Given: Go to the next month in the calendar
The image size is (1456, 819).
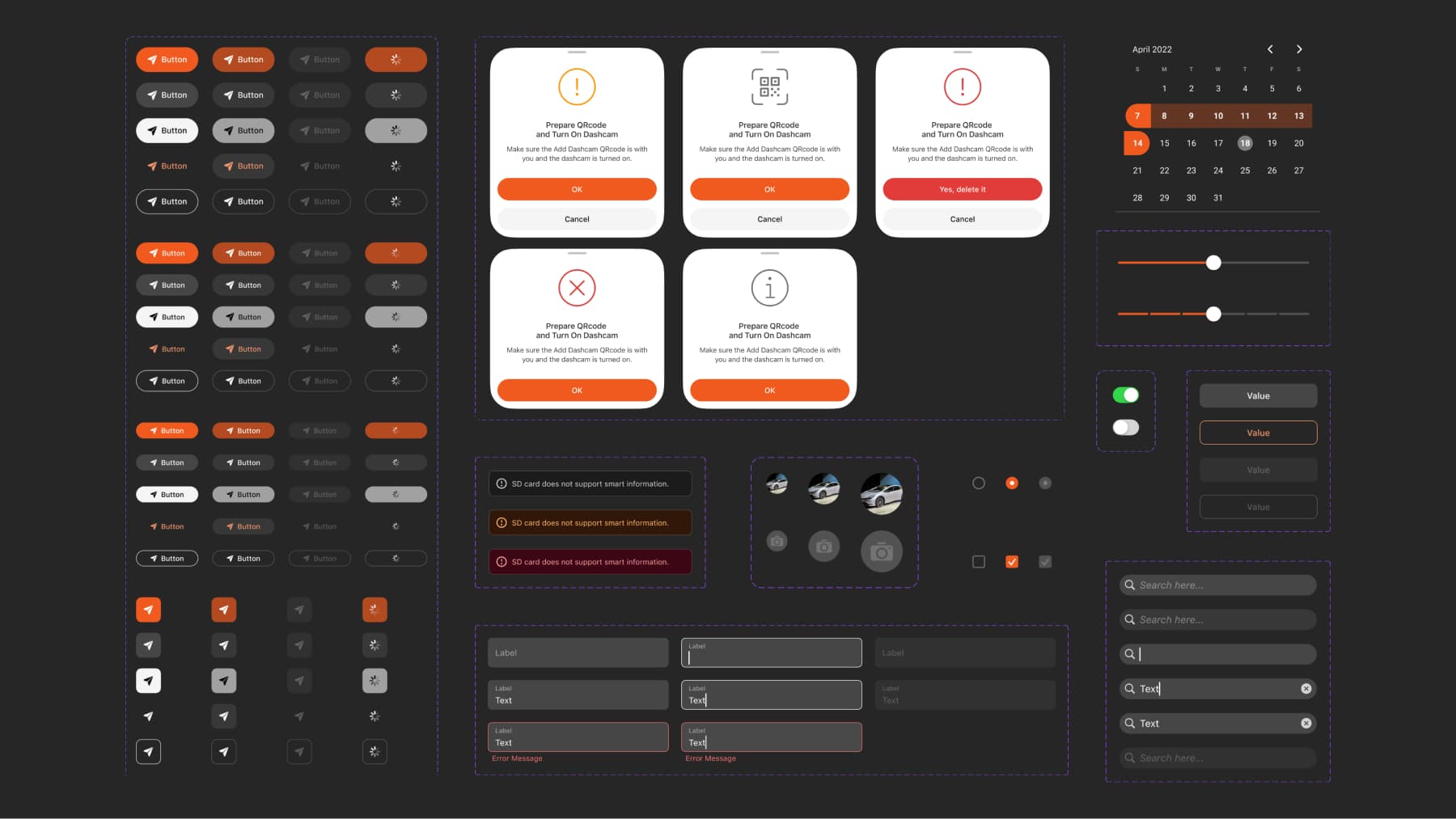Looking at the screenshot, I should tap(1299, 49).
